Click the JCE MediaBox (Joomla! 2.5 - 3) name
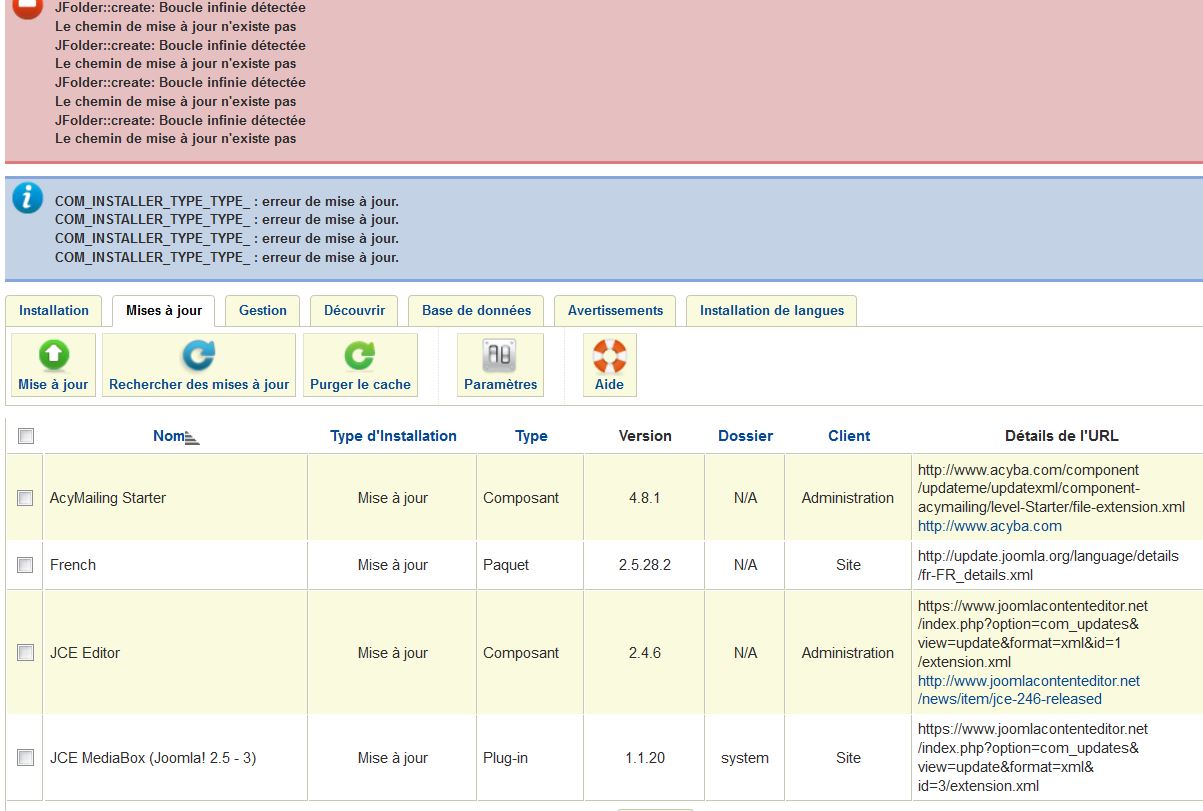 153,758
